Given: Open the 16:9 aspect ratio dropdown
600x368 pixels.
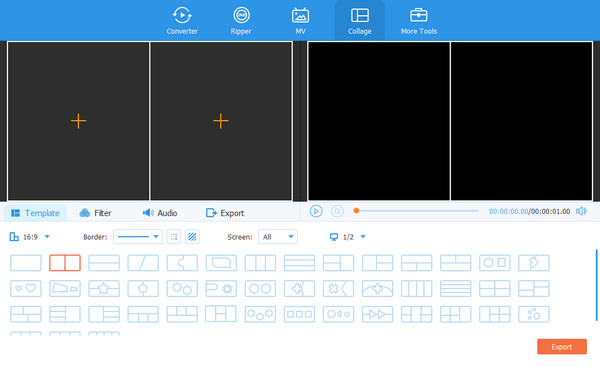Looking at the screenshot, I should 30,237.
